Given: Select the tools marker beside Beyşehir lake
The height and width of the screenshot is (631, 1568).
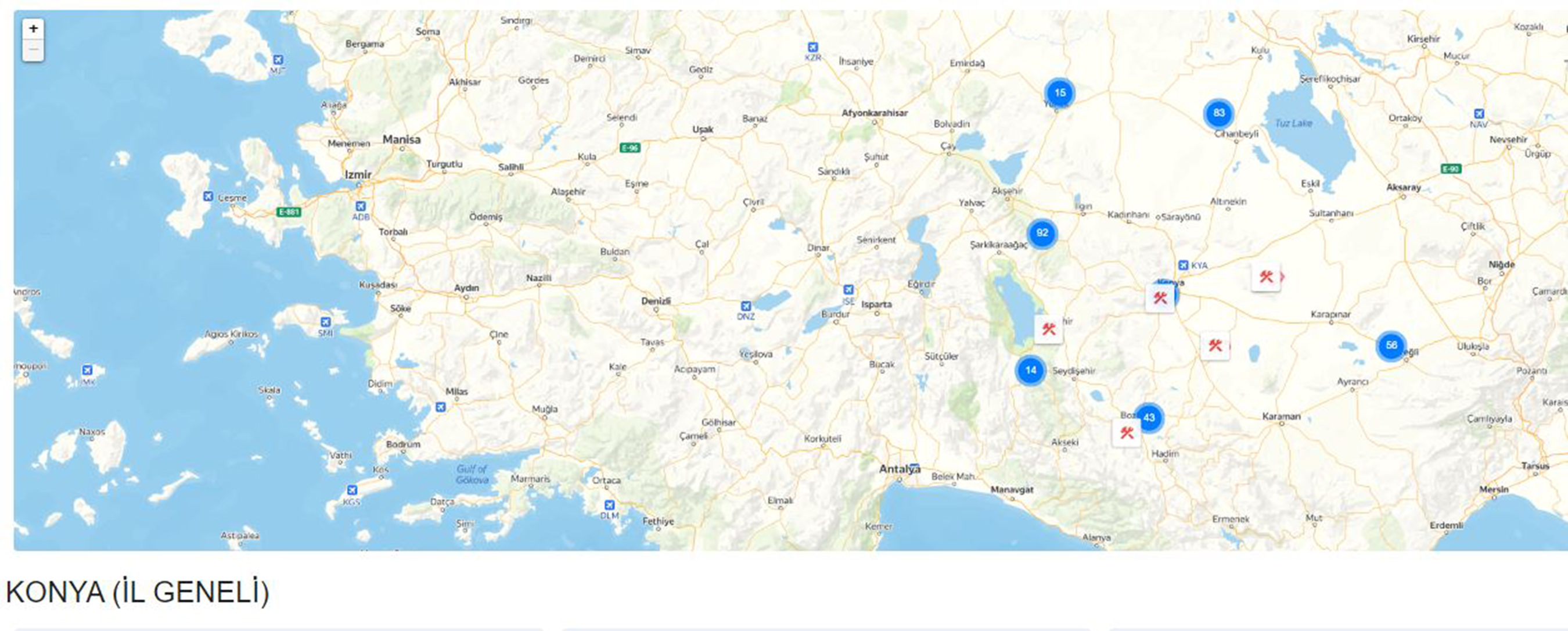Looking at the screenshot, I should coord(1048,329).
